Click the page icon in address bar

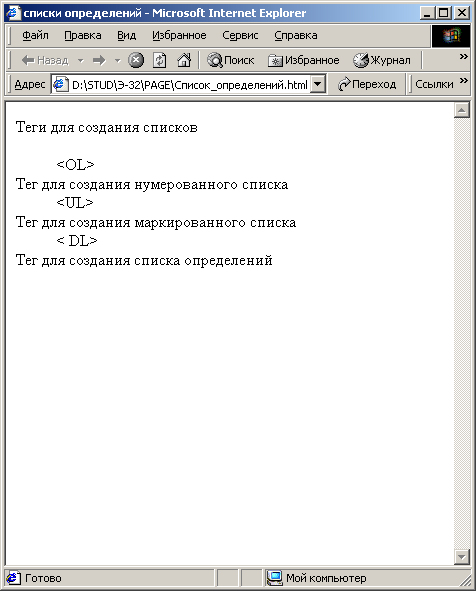[61, 84]
